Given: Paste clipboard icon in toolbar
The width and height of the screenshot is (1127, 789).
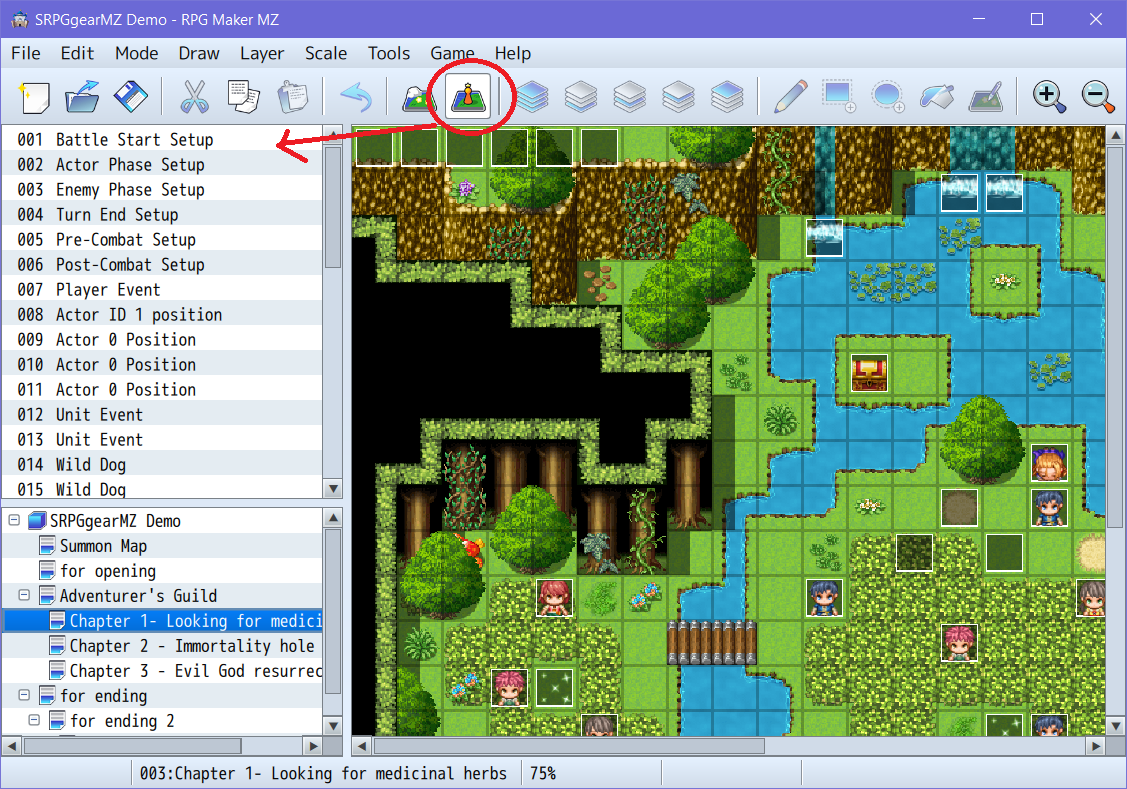Looking at the screenshot, I should point(293,96).
